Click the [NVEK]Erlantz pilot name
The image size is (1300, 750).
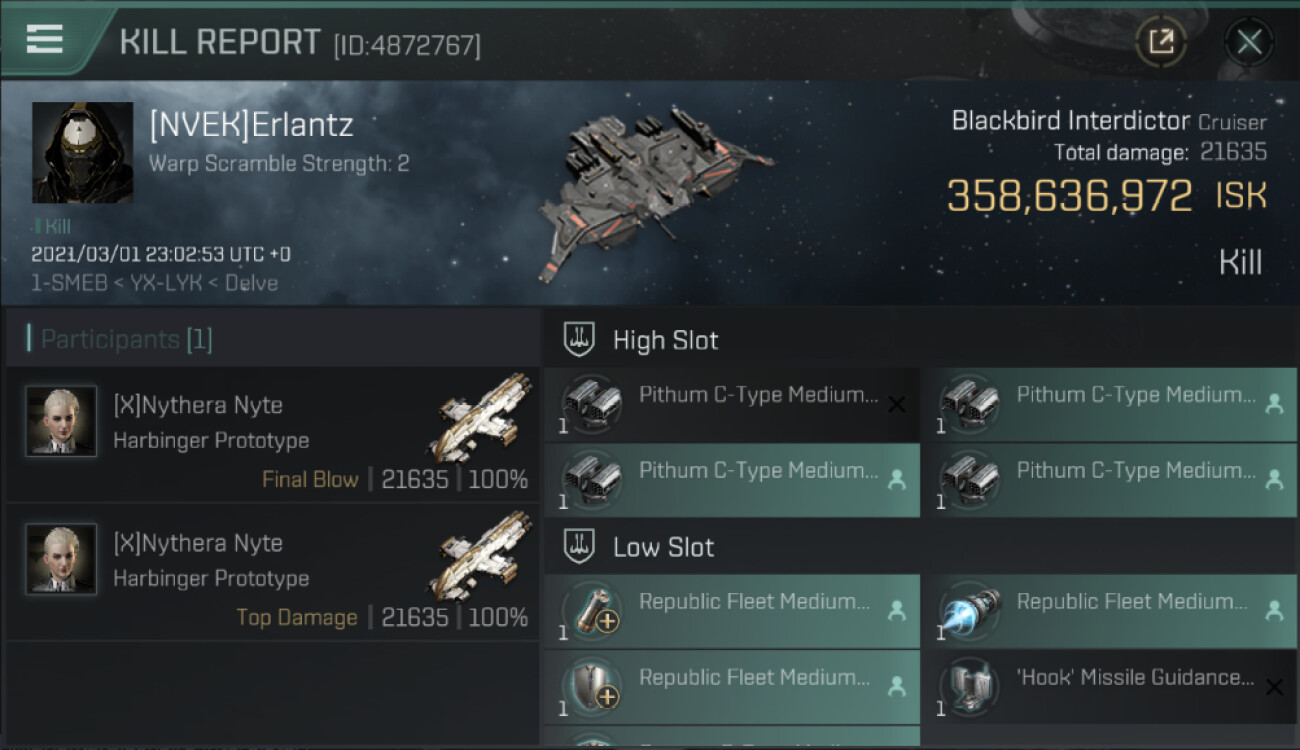251,125
